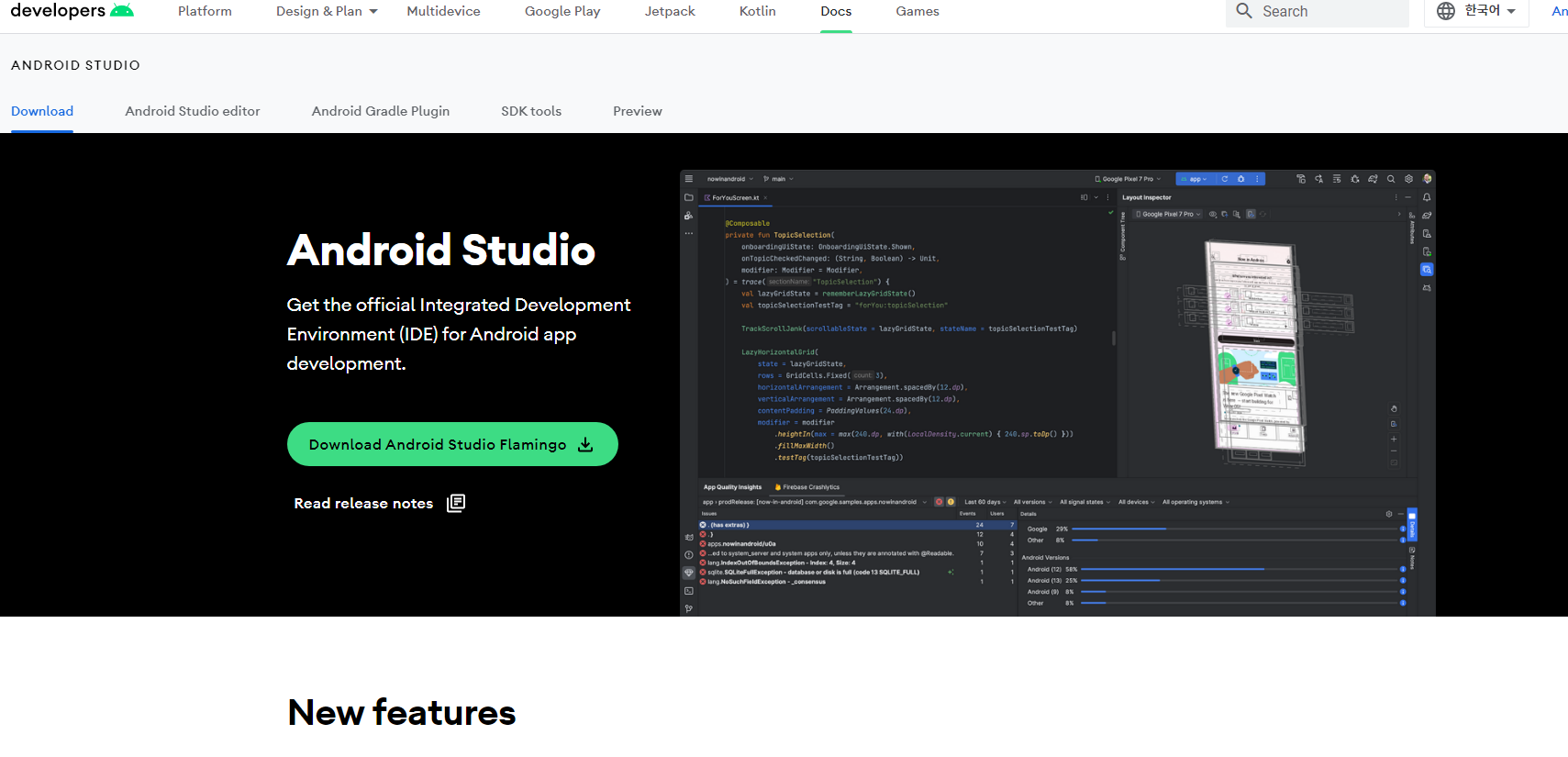Click Download Android Studio Flamingo button
The image size is (1568, 757).
(452, 444)
